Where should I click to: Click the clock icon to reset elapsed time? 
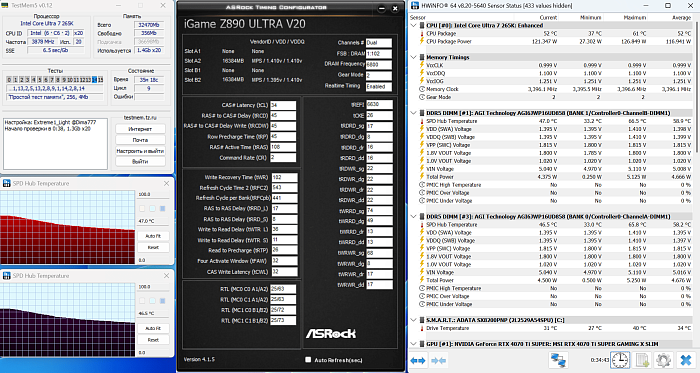coord(620,360)
